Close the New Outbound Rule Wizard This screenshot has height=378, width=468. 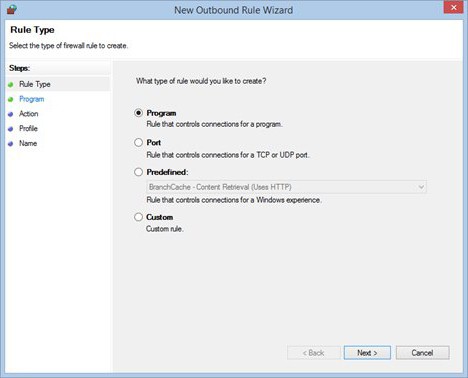pos(453,7)
